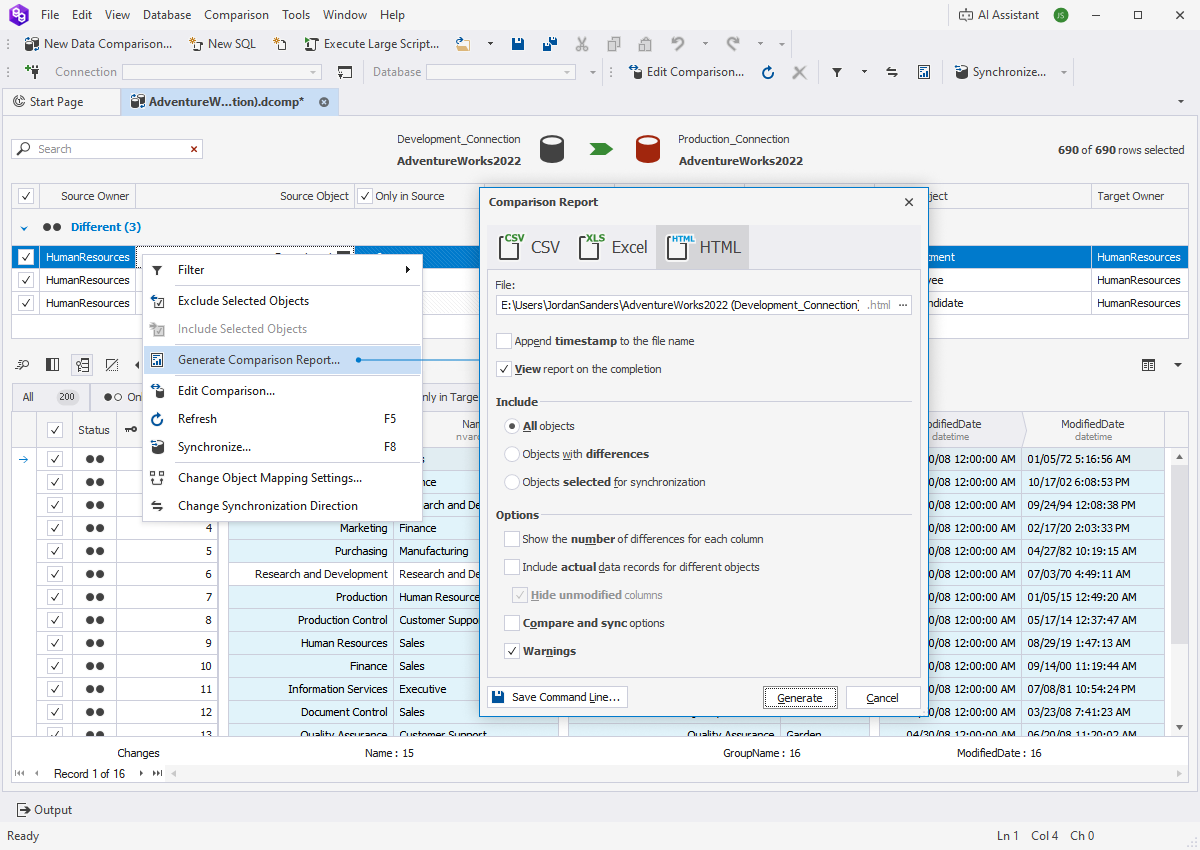Screen dimensions: 1200x850
Task: Click the All 200 filter tab
Action: [50, 397]
